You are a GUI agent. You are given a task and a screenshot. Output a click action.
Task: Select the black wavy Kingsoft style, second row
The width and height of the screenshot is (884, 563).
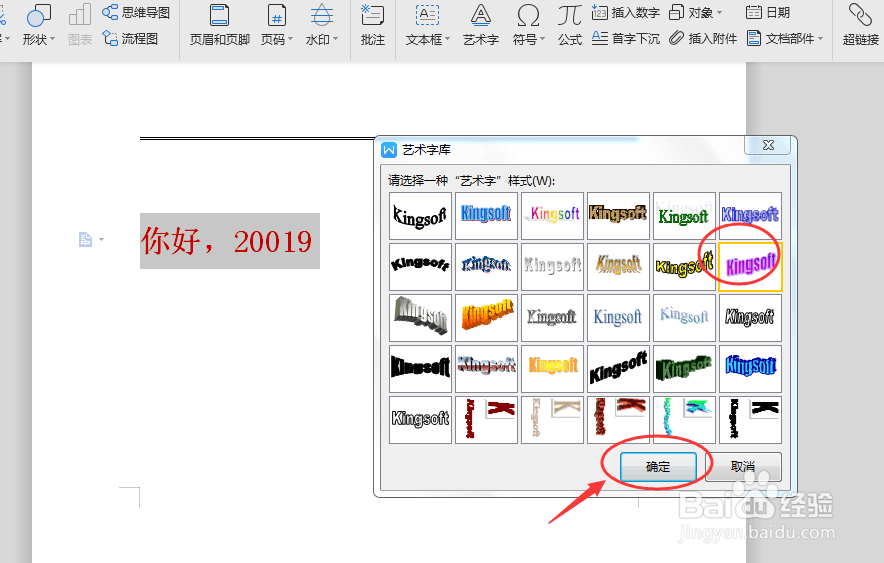pos(420,267)
